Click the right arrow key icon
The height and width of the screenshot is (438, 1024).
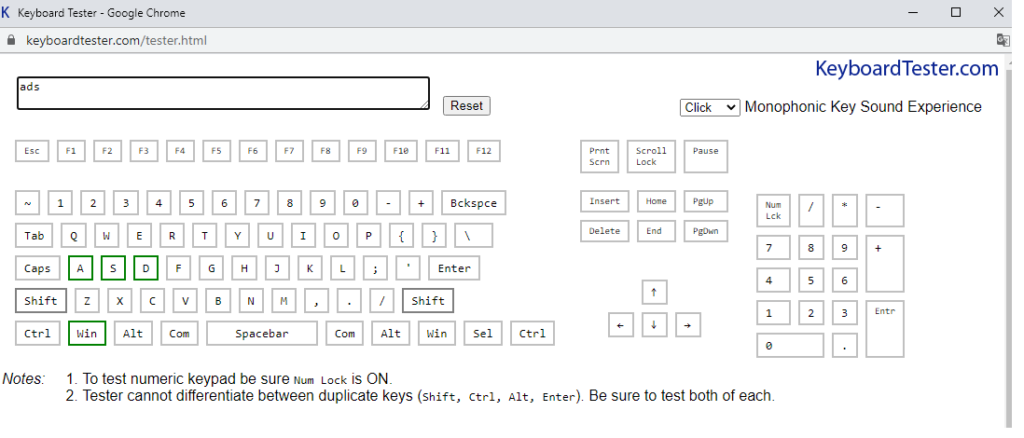[x=686, y=325]
